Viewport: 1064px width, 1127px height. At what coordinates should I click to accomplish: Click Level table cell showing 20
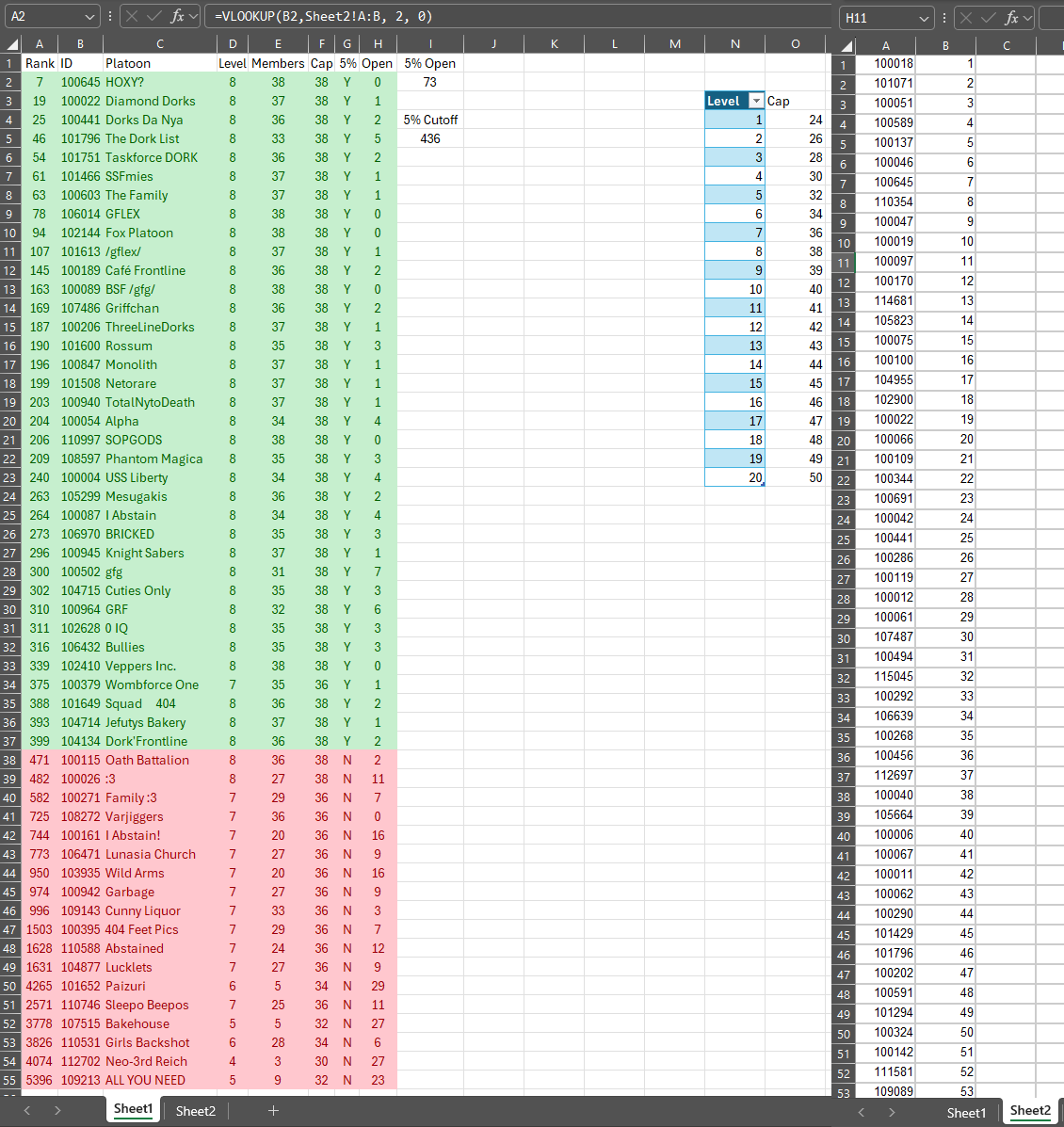[734, 477]
